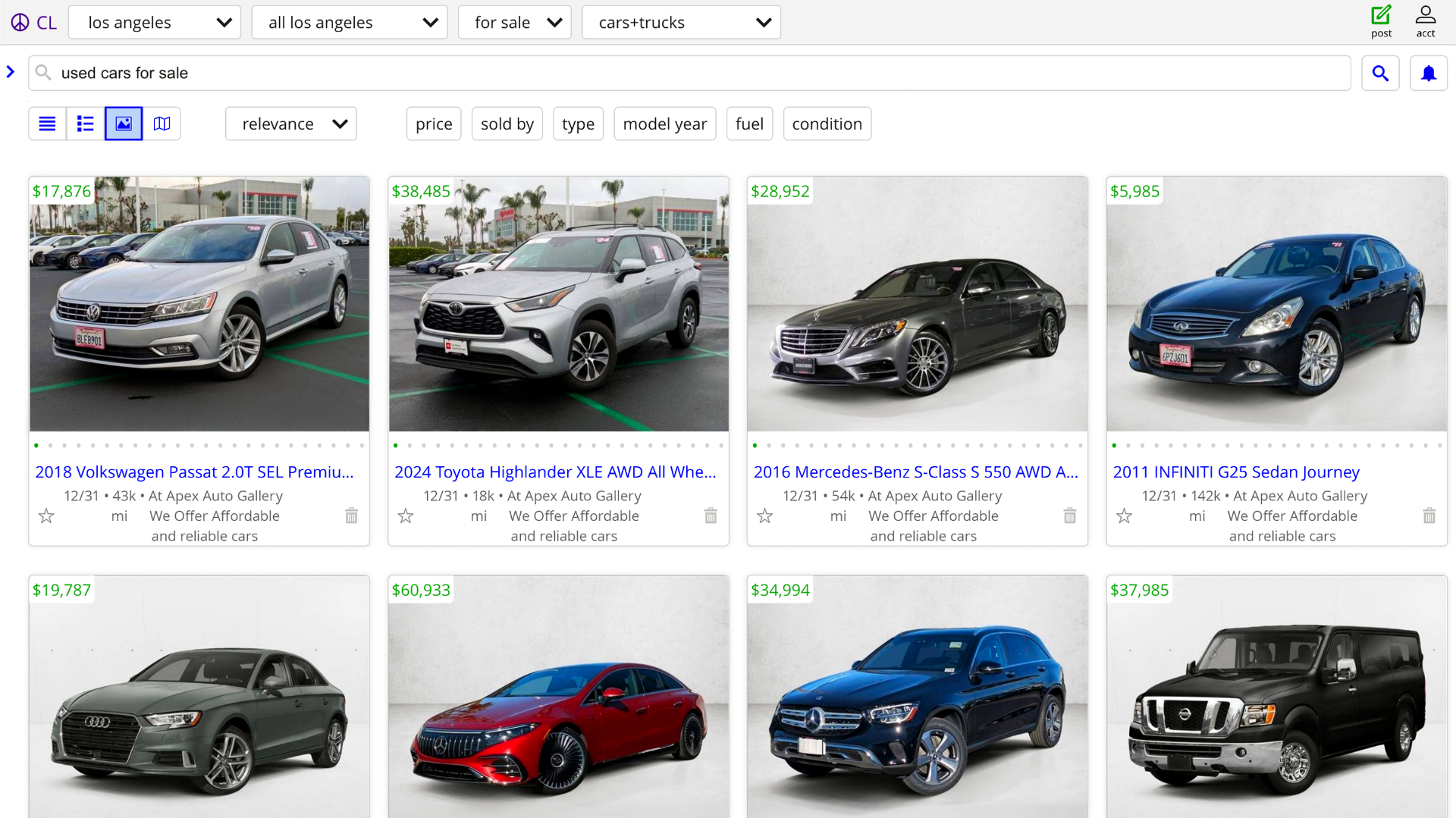Click the search text field
The image size is (1456, 818).
682,74
